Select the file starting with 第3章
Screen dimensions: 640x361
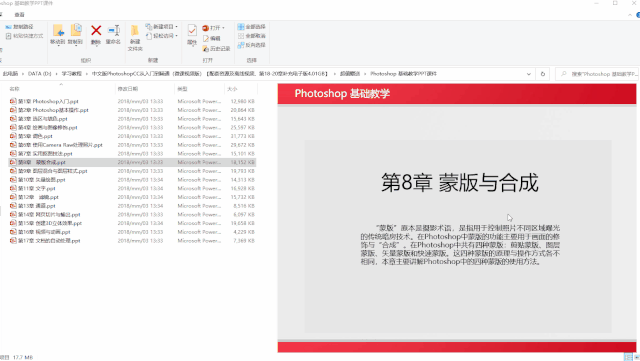tap(42, 119)
